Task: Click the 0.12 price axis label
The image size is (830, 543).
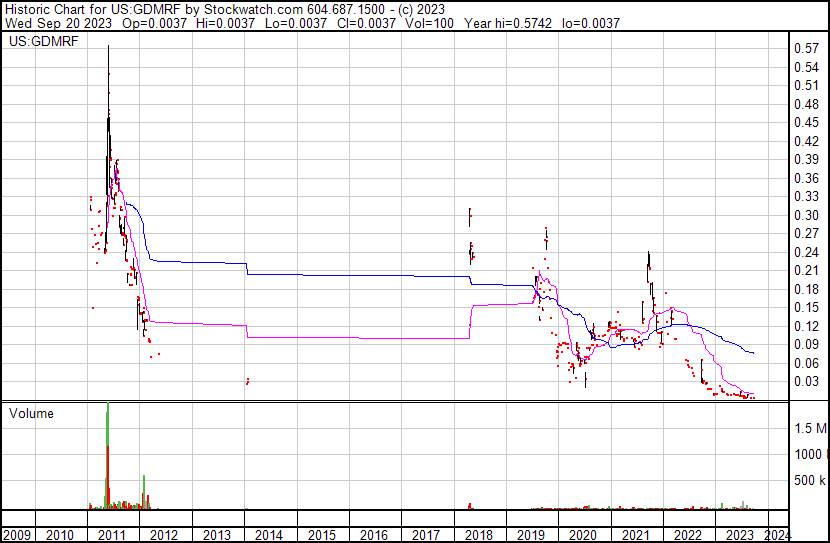Action: click(806, 327)
